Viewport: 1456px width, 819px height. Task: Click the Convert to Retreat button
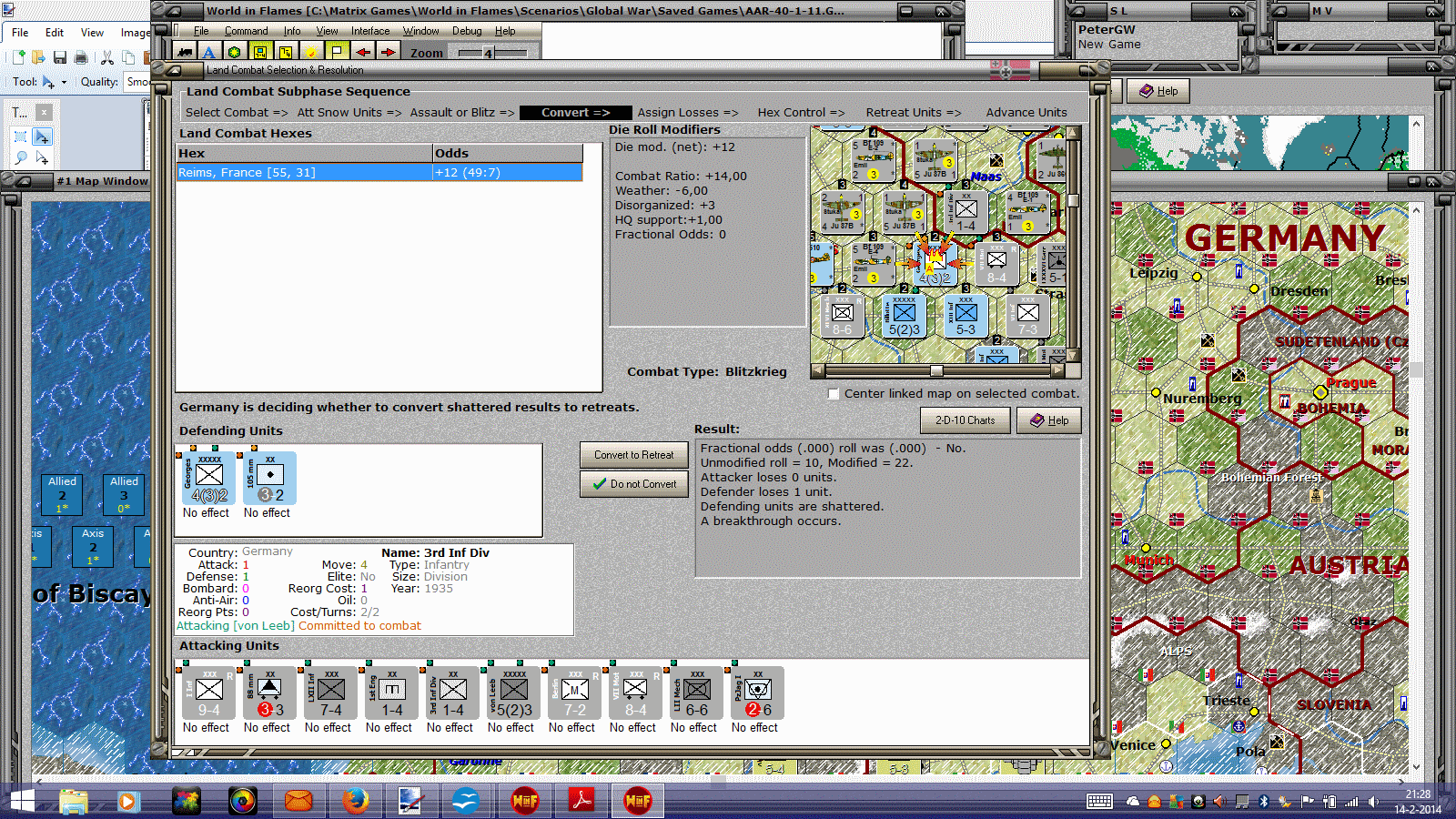click(x=634, y=455)
